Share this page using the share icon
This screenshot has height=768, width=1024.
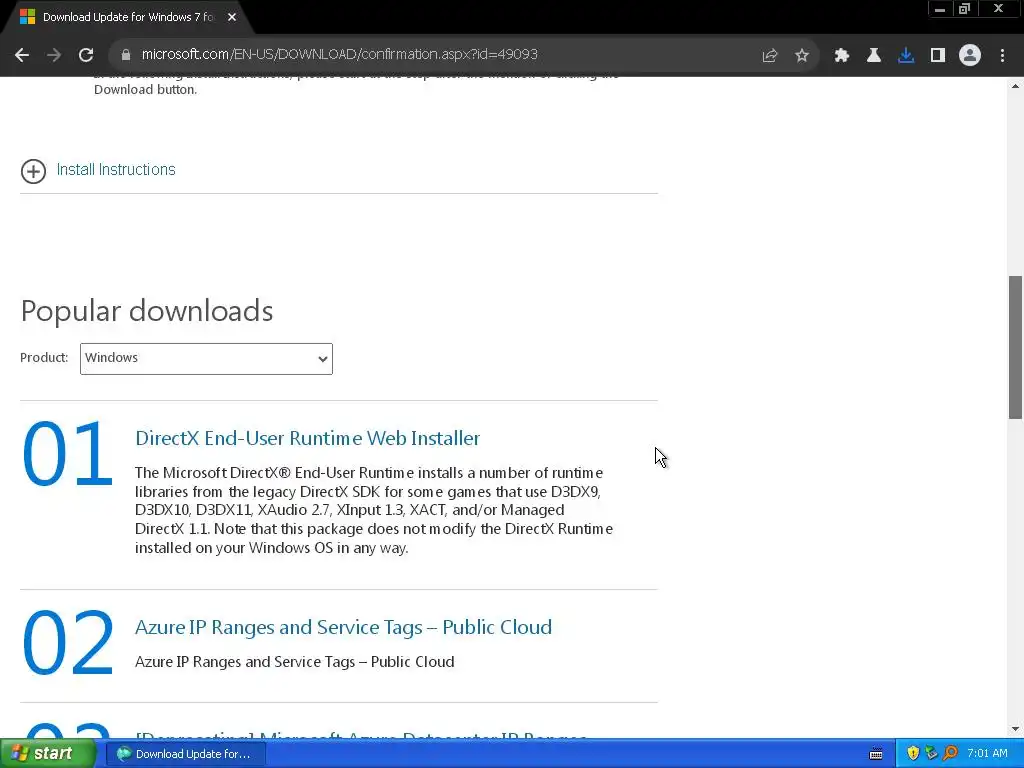click(769, 56)
